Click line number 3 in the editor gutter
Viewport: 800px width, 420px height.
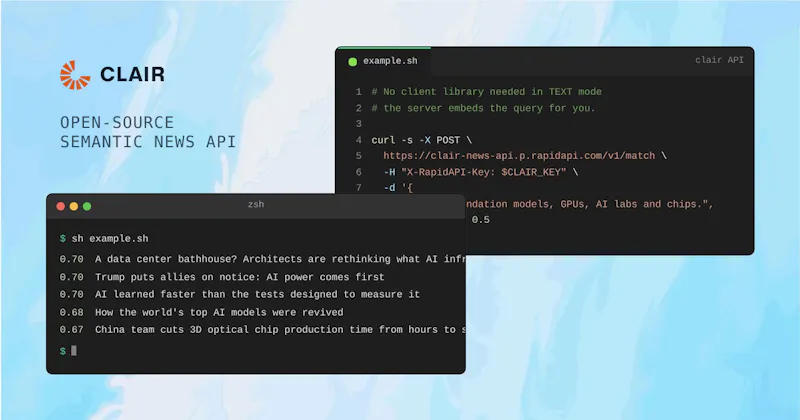[x=359, y=124]
